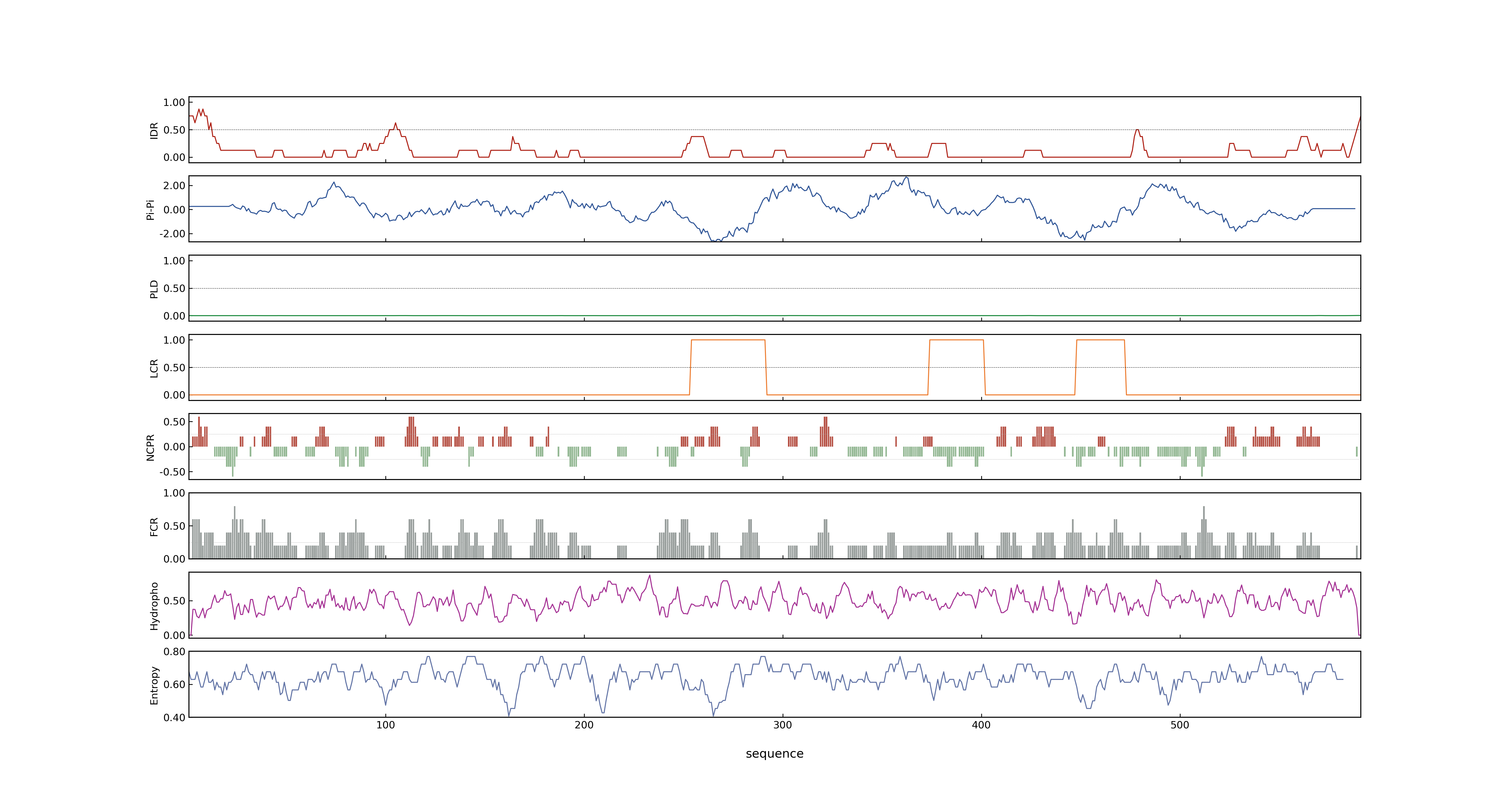Click the IDR y-axis label

tap(154, 130)
